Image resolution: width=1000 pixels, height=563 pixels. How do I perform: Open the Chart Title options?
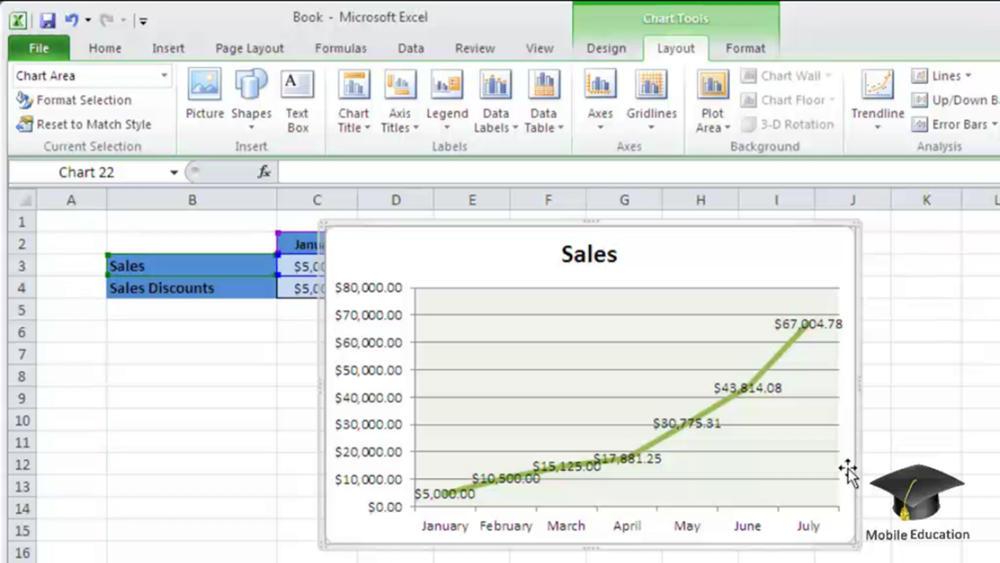[354, 102]
